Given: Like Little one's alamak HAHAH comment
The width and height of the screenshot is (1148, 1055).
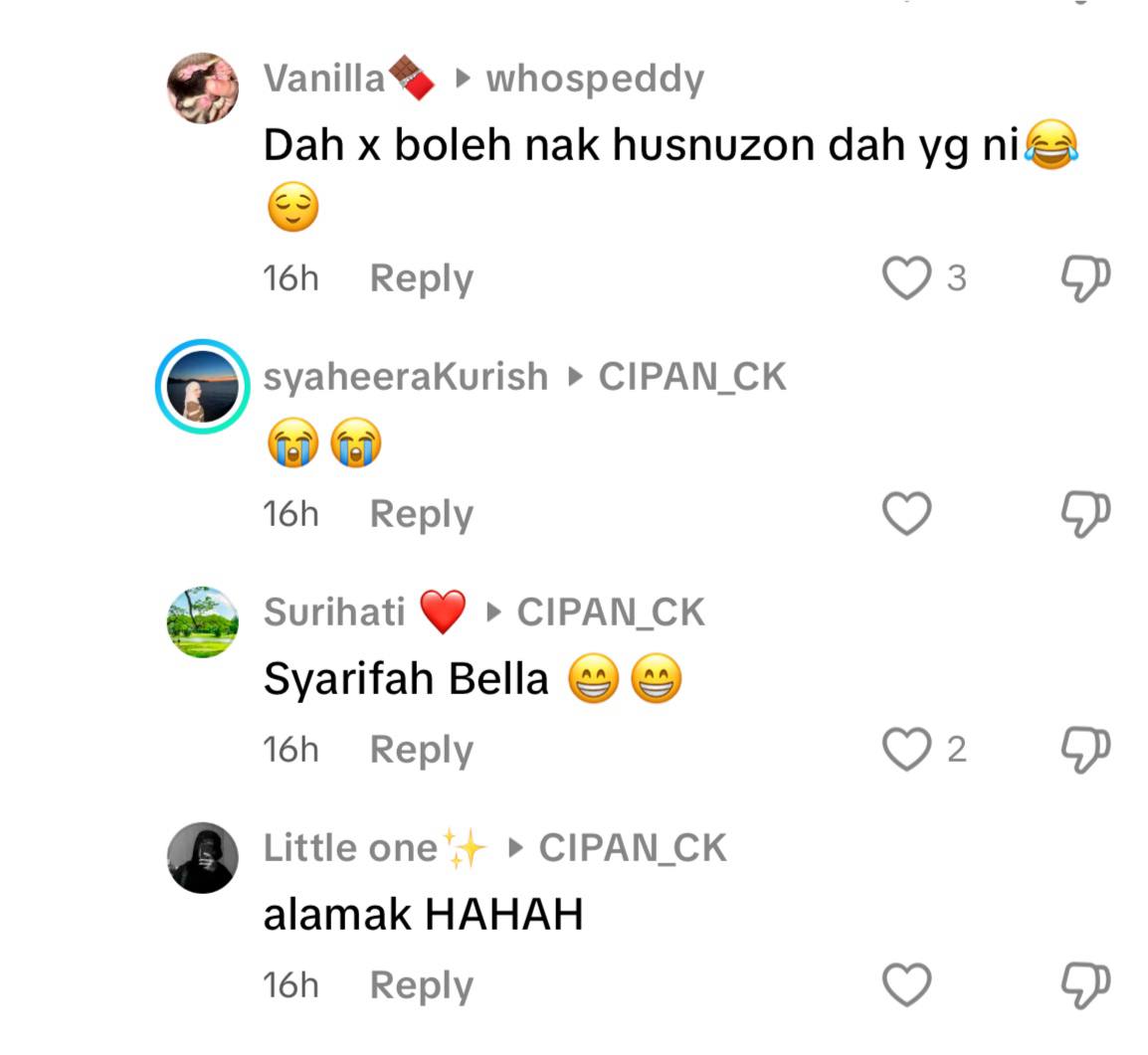Looking at the screenshot, I should 906,984.
